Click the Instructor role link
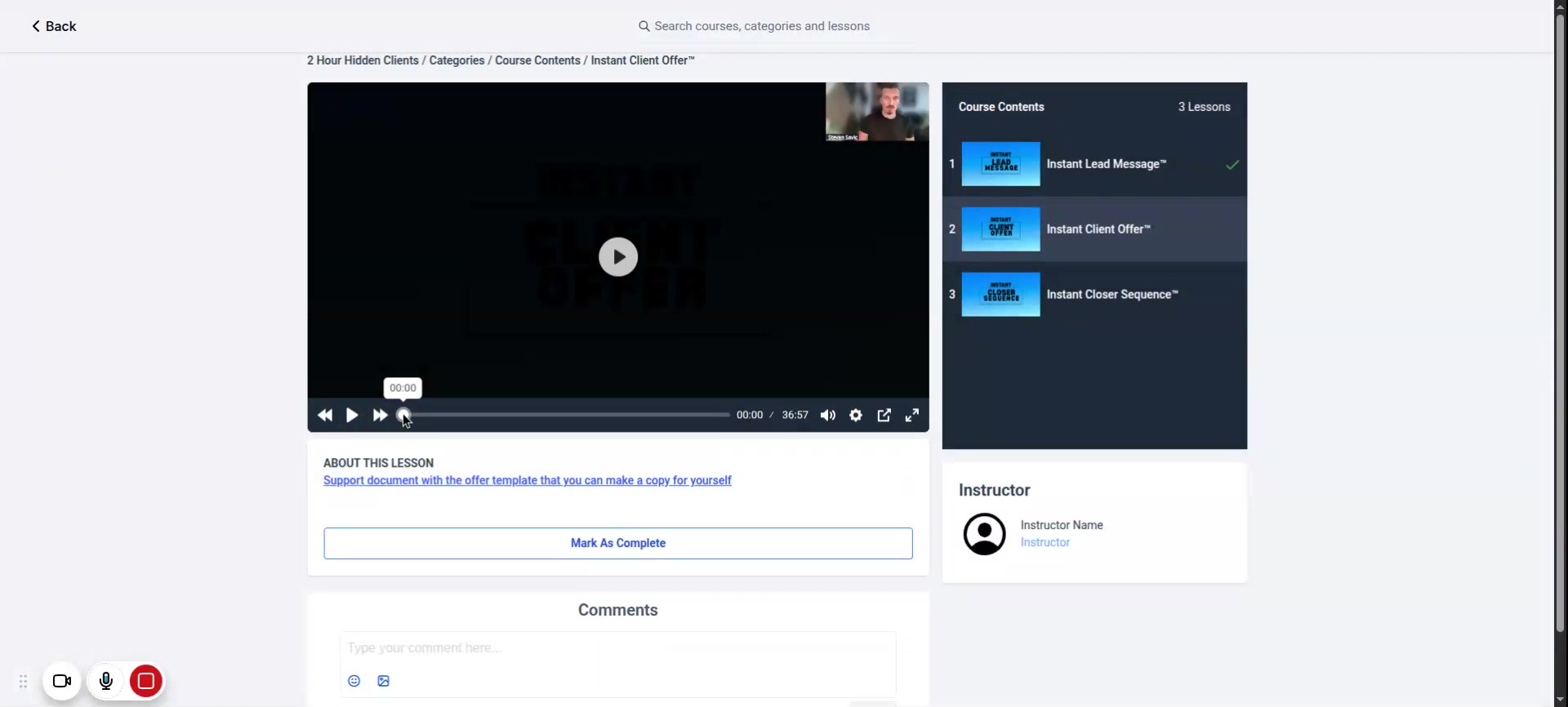 click(x=1045, y=543)
